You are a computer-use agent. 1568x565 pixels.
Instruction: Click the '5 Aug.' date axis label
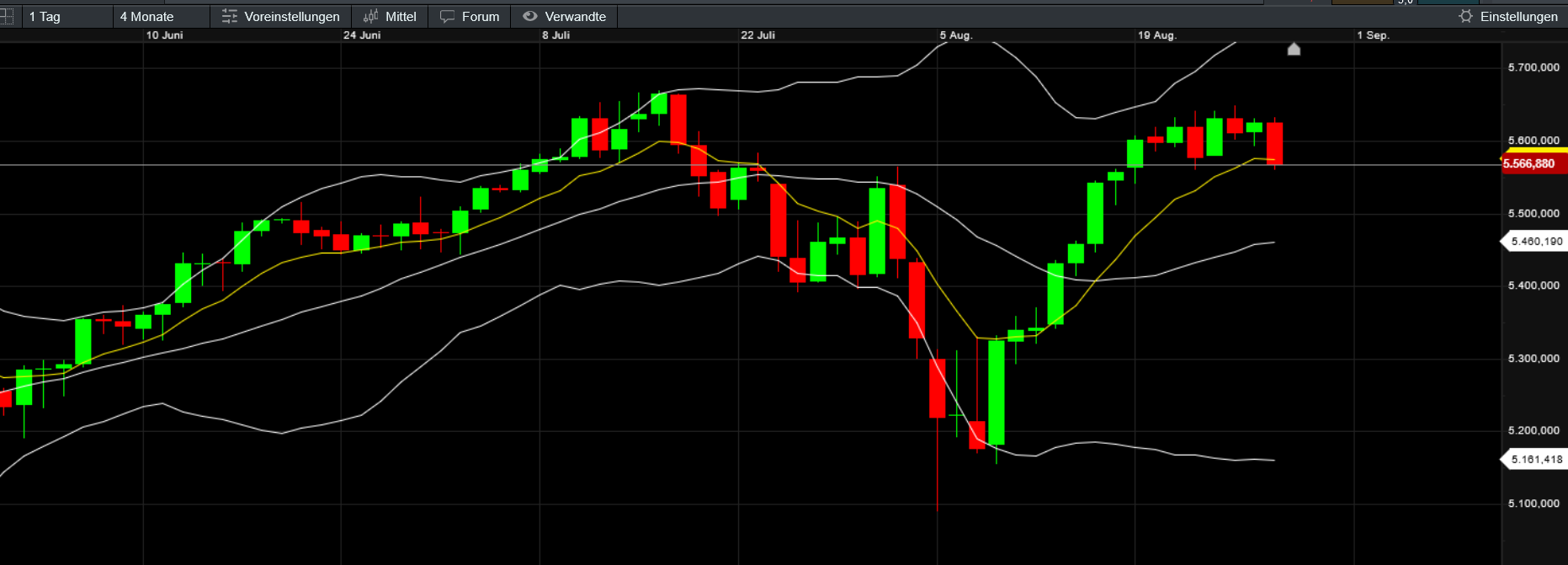point(956,35)
